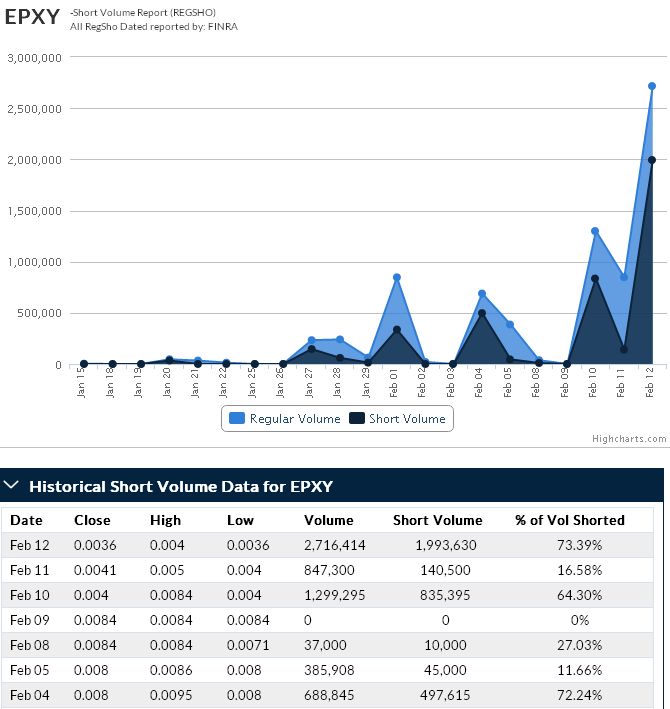This screenshot has width=670, height=709.
Task: Click the Short Volume dark legend swatch
Action: tap(357, 418)
